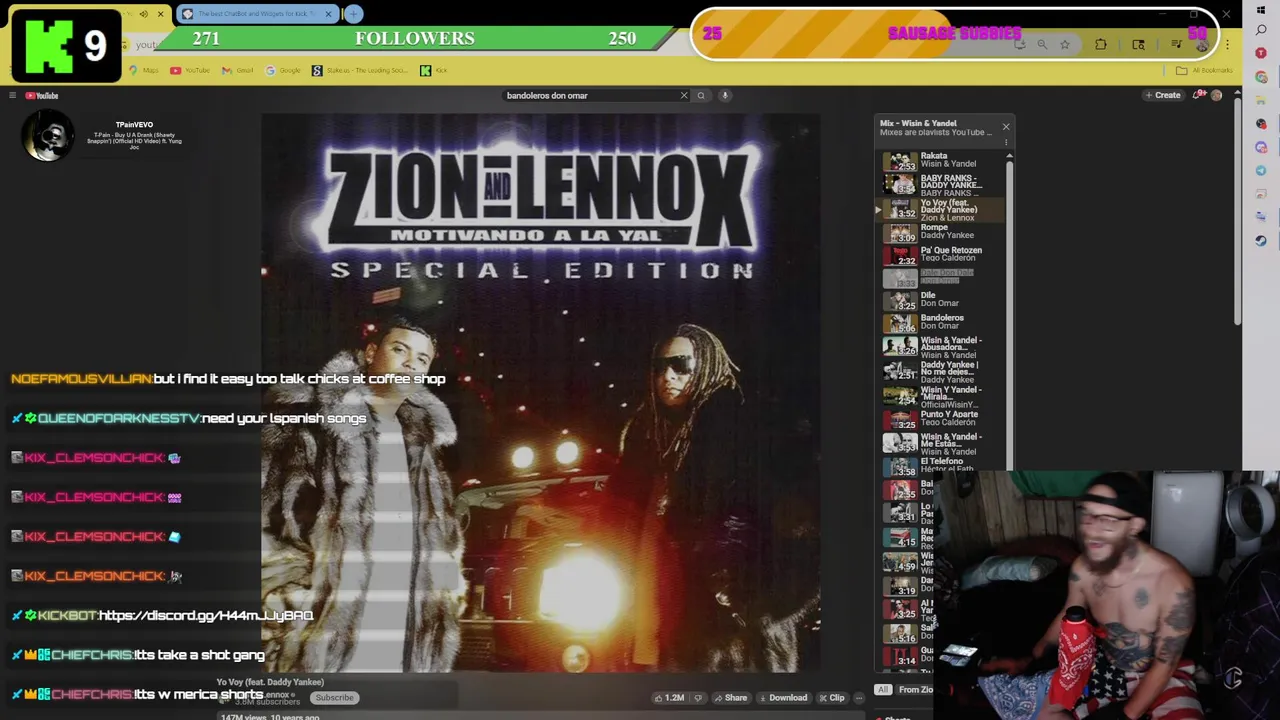Select the All filter chip below the playlist

[882, 690]
